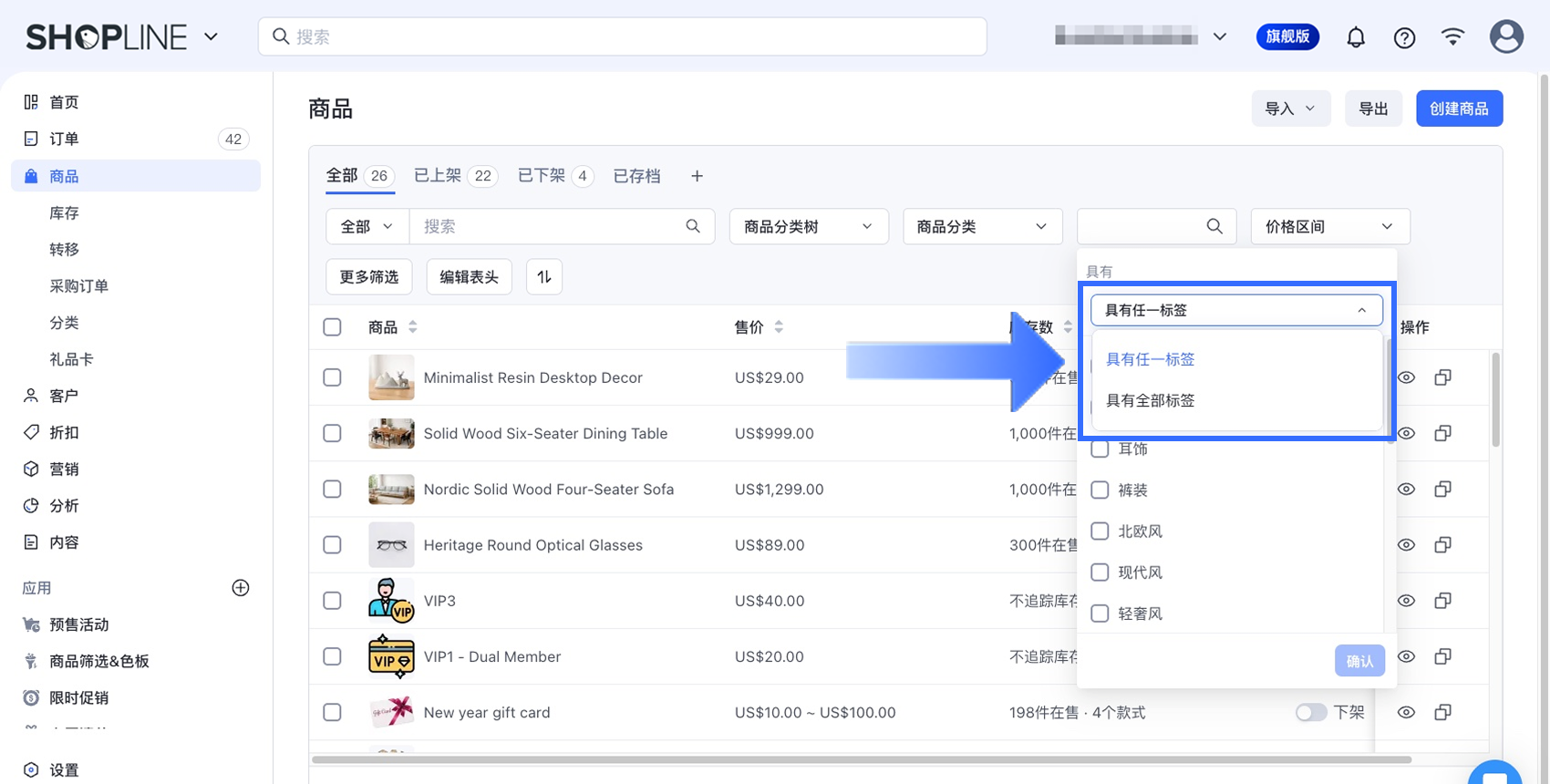Click the 创建商品 button
Viewport: 1550px width, 784px height.
coord(1458,108)
